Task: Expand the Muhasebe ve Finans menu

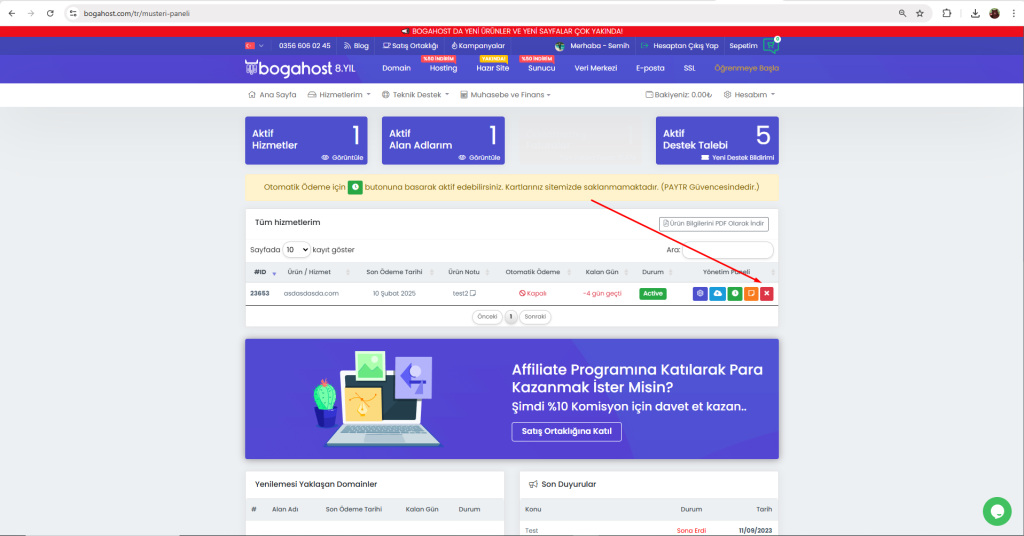Action: 505,95
